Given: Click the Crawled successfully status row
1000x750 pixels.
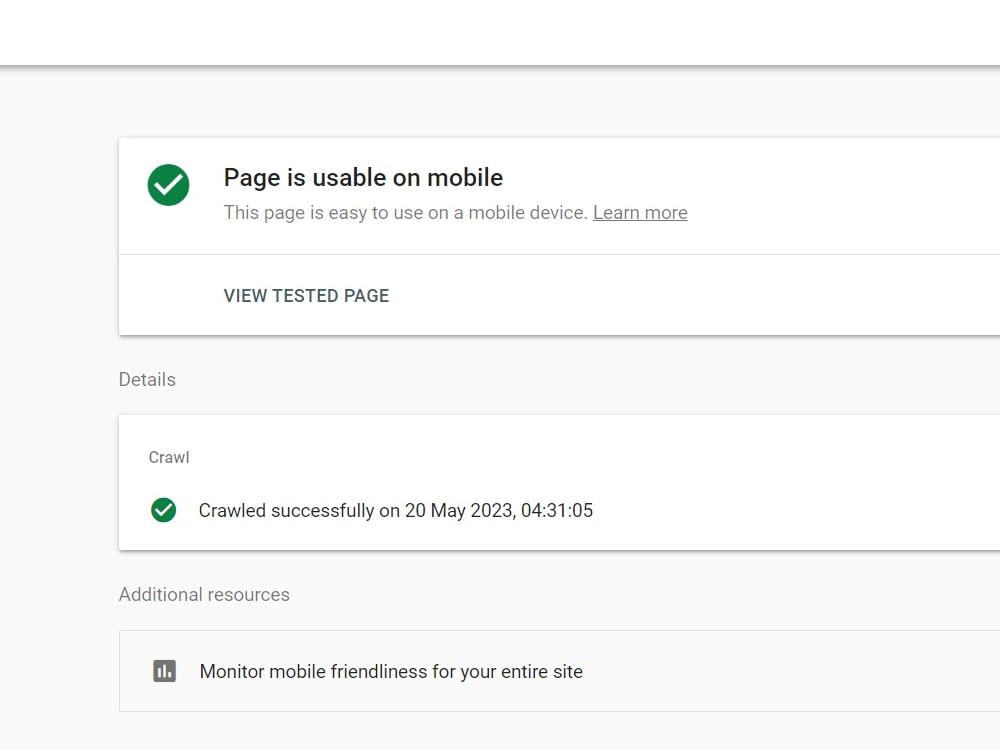Looking at the screenshot, I should pyautogui.click(x=395, y=510).
